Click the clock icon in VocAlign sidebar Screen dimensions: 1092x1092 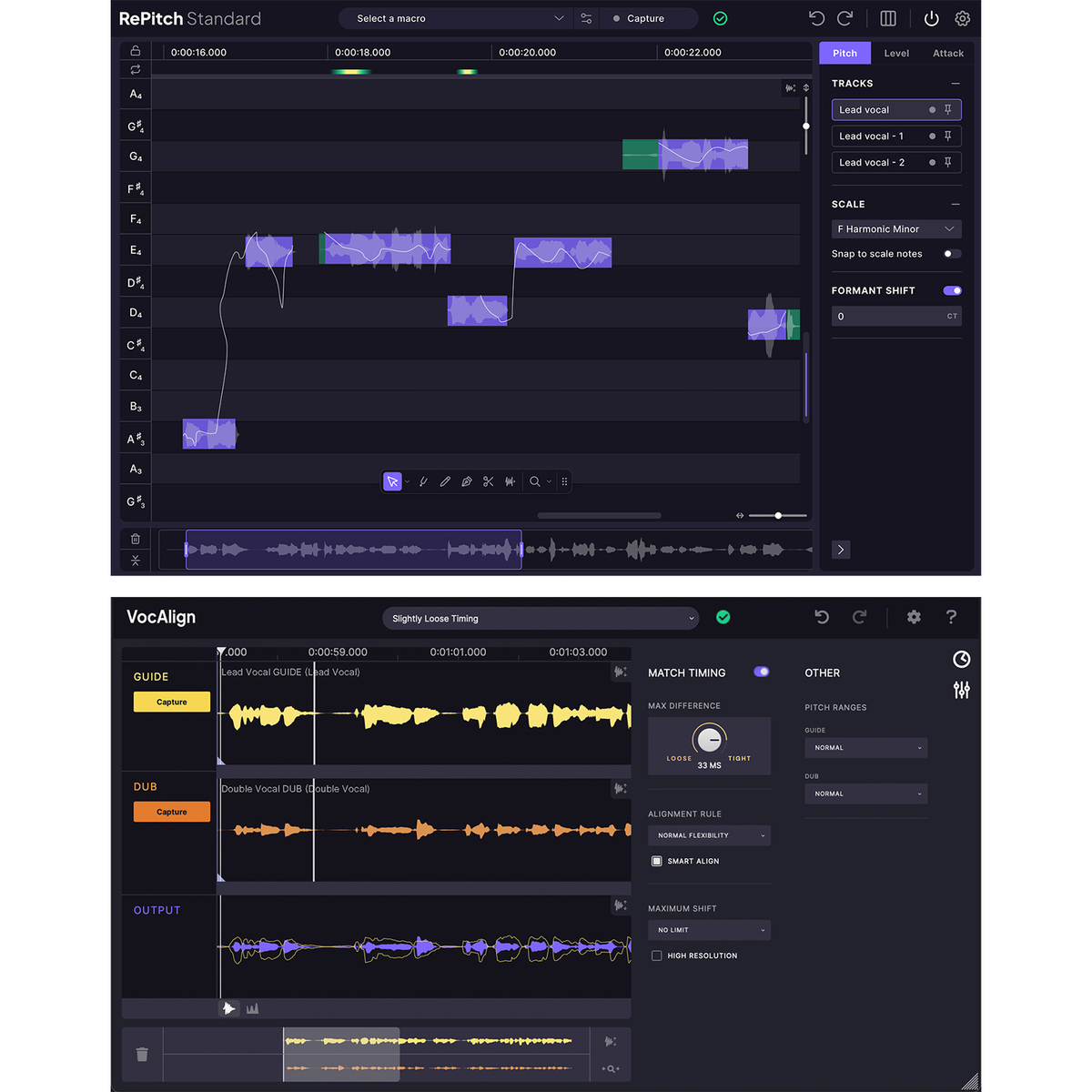(962, 659)
